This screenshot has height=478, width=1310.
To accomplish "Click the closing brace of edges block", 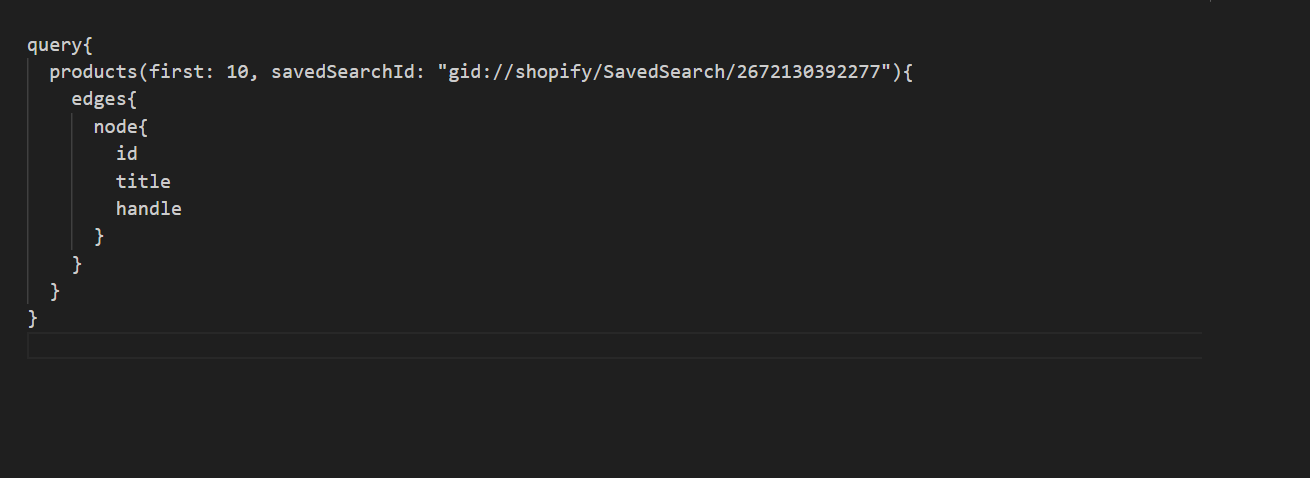I will click(x=77, y=263).
